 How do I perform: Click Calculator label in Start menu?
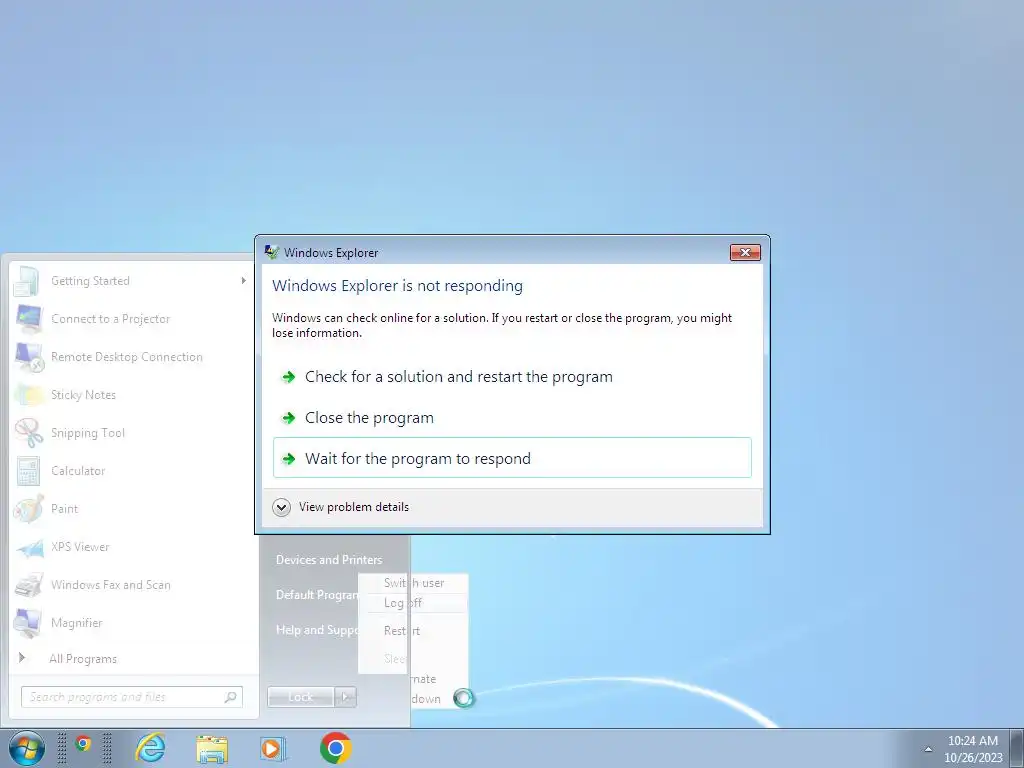[x=78, y=471]
